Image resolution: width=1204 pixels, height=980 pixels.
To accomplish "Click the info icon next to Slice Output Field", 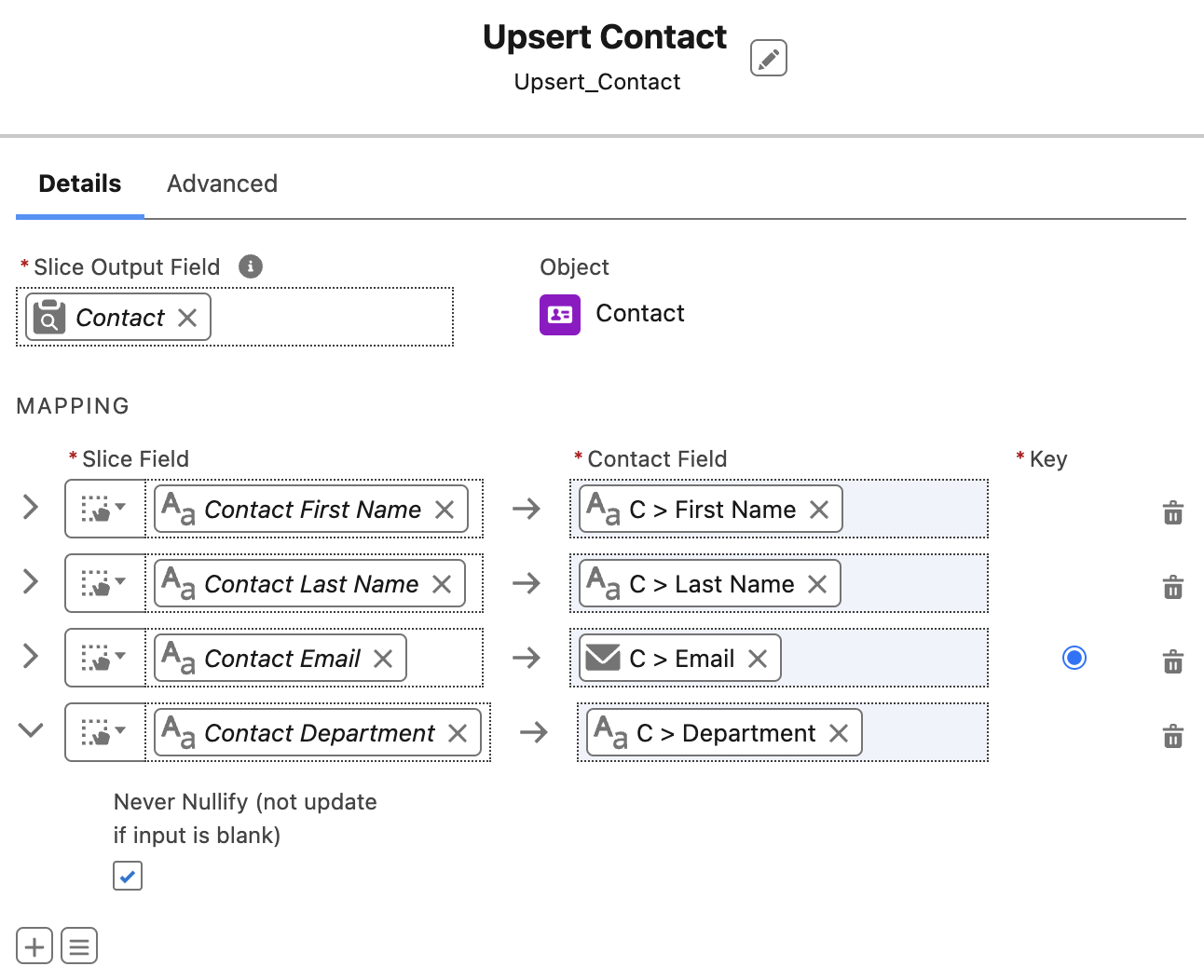I will 251,266.
